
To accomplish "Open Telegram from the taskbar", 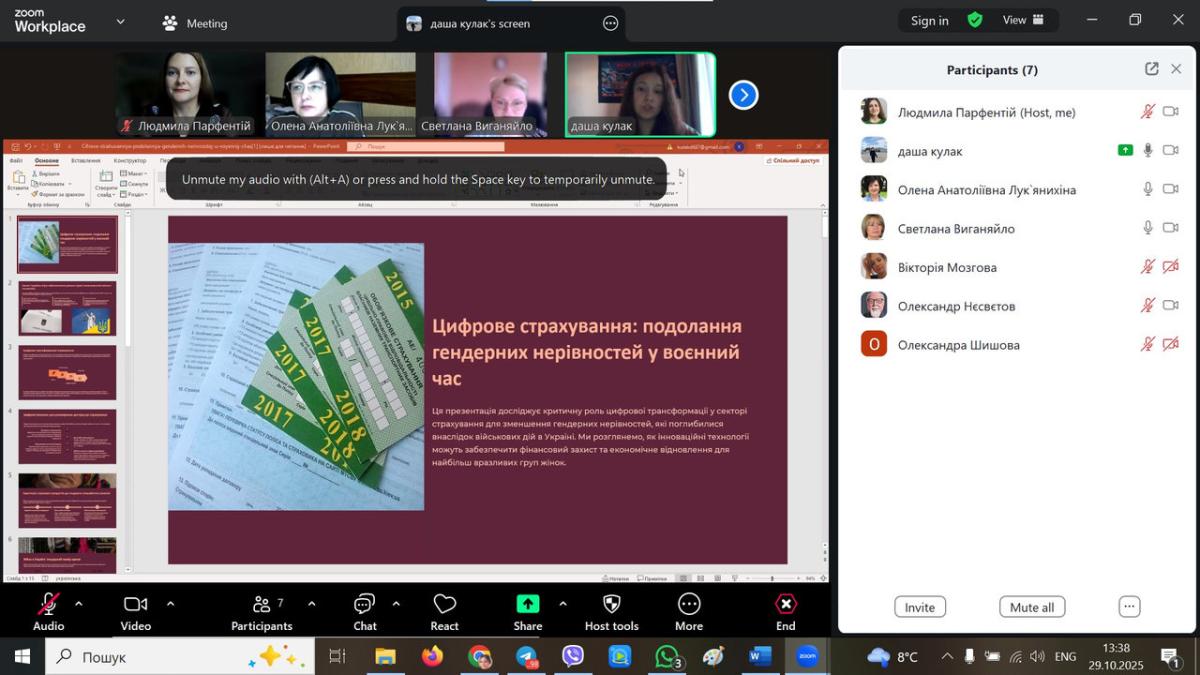I will tap(526, 656).
